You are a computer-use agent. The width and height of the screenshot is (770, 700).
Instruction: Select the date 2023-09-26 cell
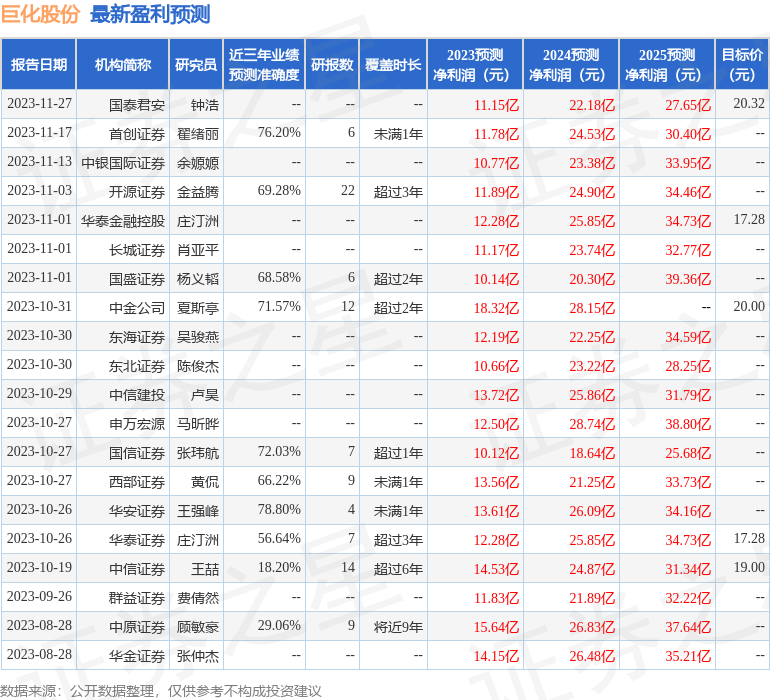(x=39, y=596)
